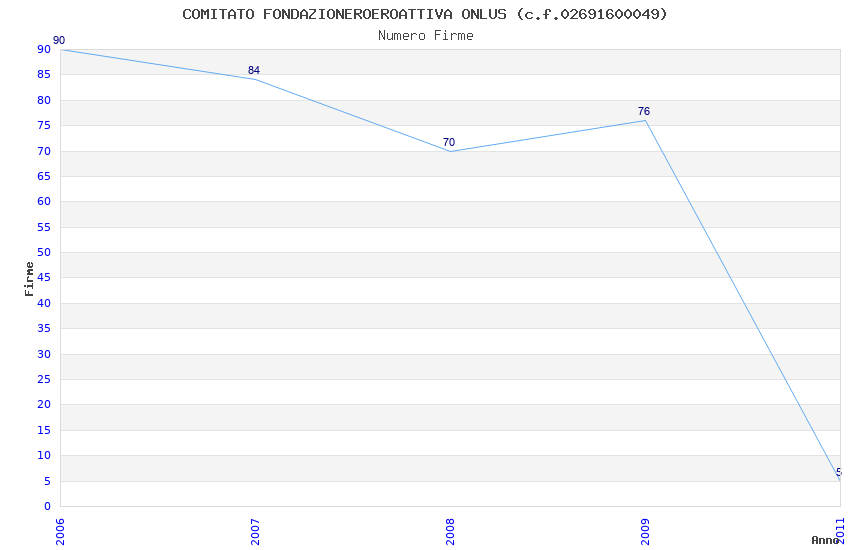Click y-axis tick value 65
Screen dimensions: 850x550
click(44, 176)
